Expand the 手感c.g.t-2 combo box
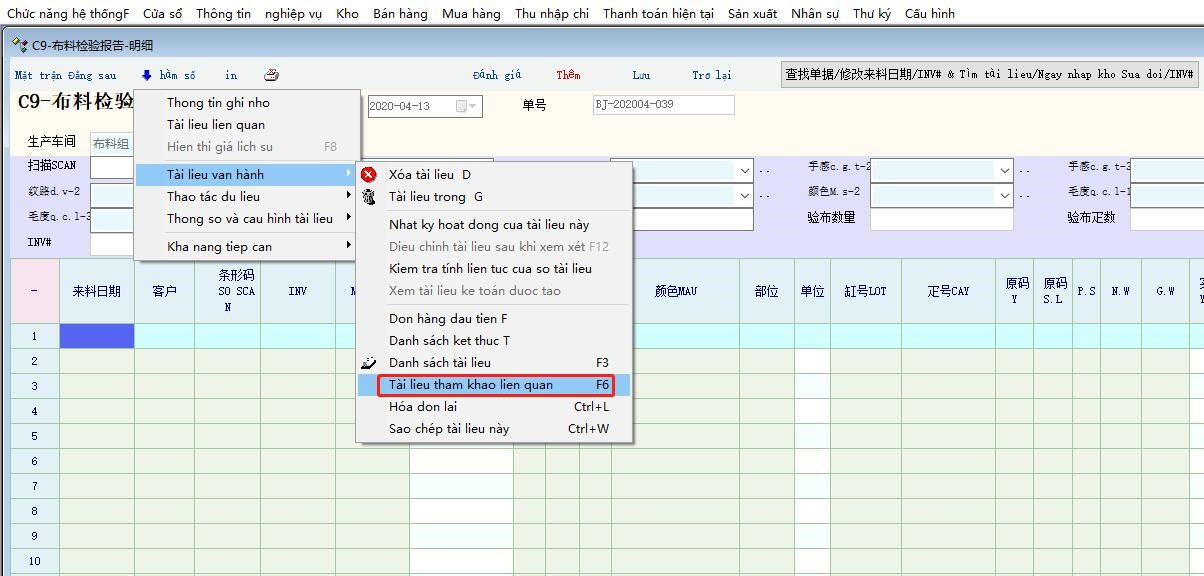Image resolution: width=1204 pixels, height=576 pixels. click(1005, 171)
